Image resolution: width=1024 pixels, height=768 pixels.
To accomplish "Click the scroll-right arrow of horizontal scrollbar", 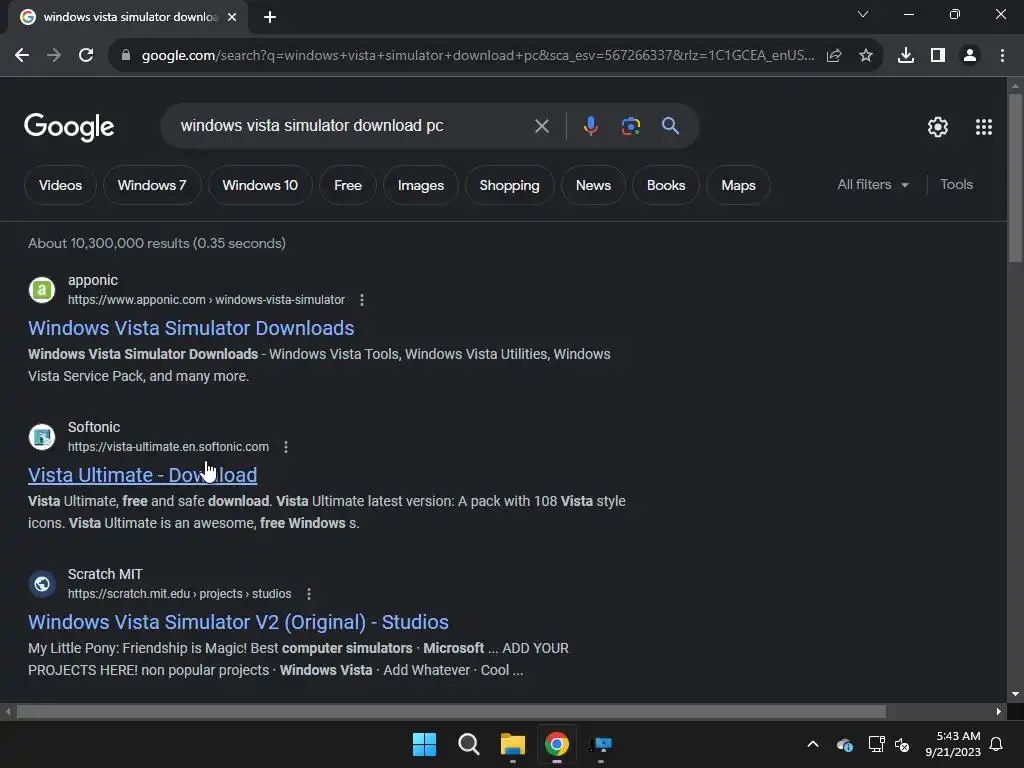I will [x=999, y=711].
